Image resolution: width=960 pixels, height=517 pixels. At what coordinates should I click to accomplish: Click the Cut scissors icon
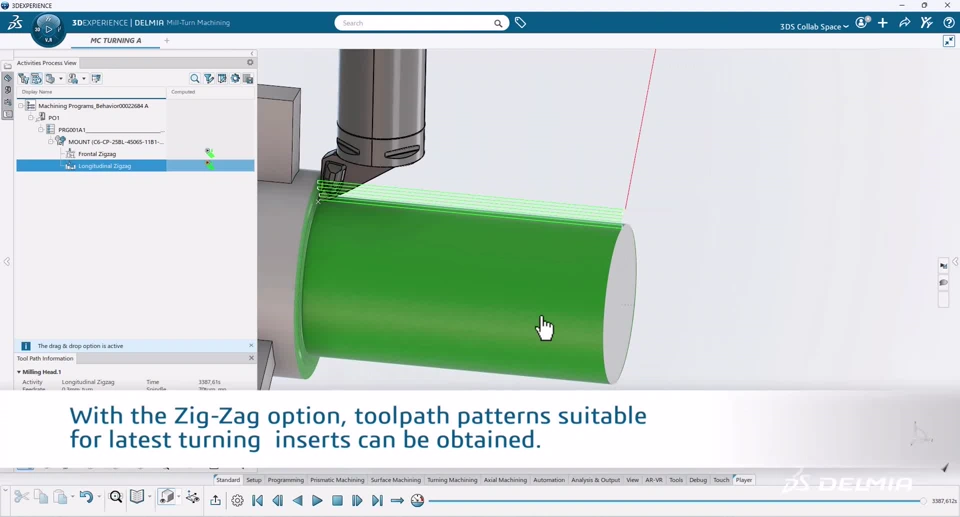coord(21,497)
